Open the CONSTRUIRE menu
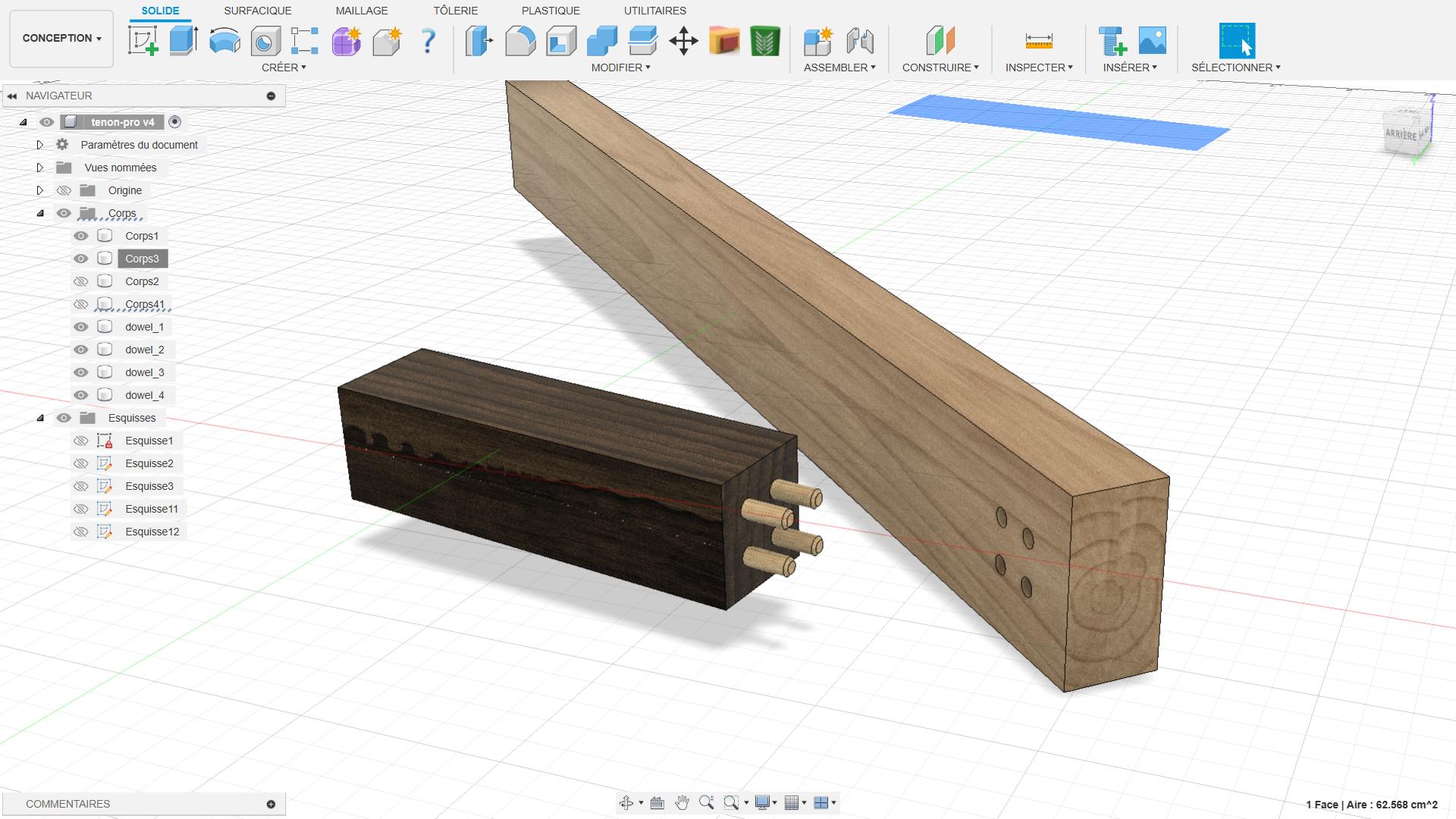 click(x=940, y=67)
